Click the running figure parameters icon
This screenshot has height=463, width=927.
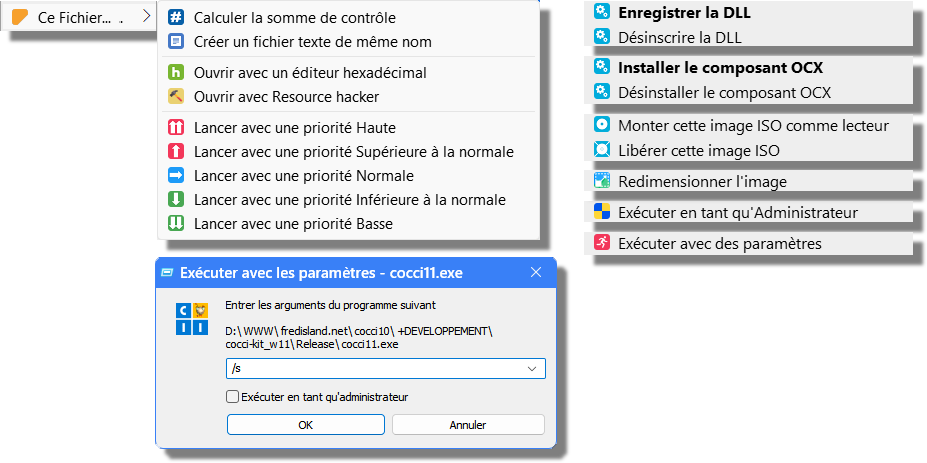(602, 243)
